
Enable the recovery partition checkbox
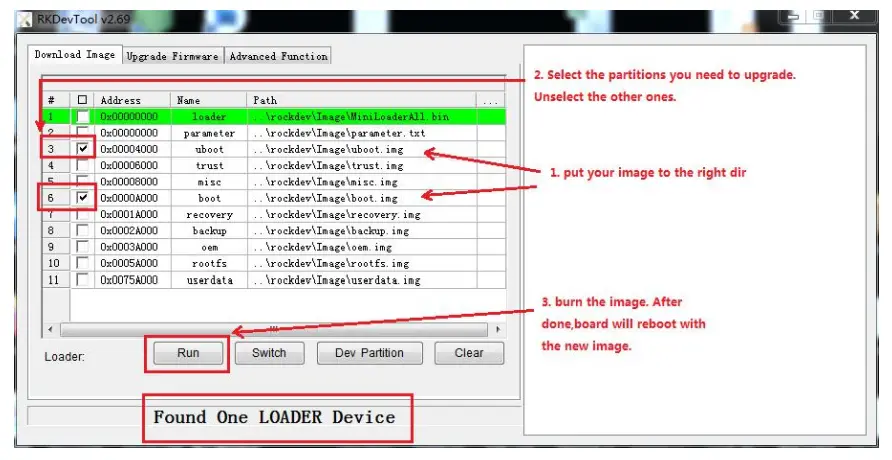coord(83,214)
